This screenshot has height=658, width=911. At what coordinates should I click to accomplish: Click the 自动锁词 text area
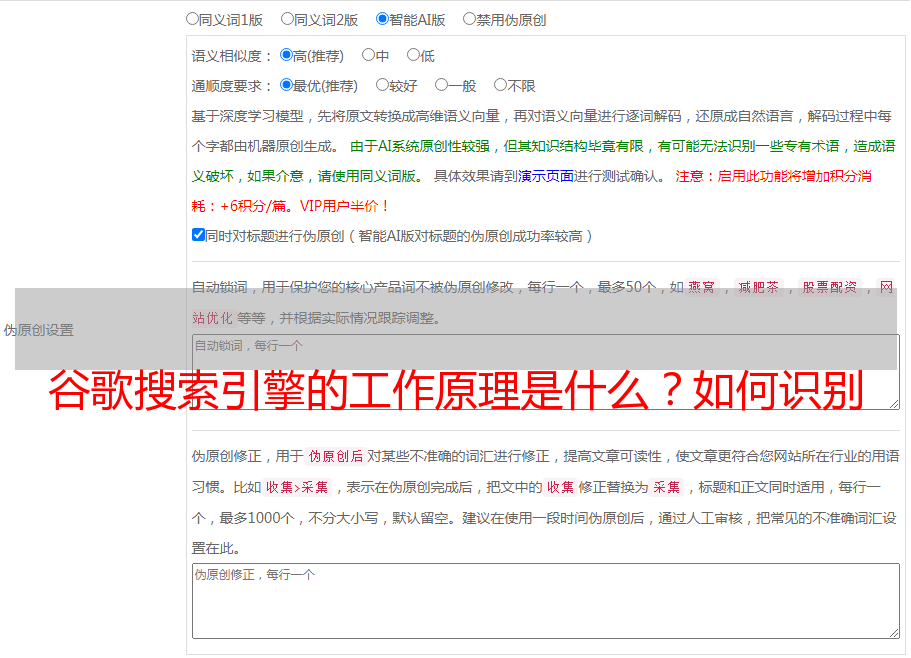point(546,372)
